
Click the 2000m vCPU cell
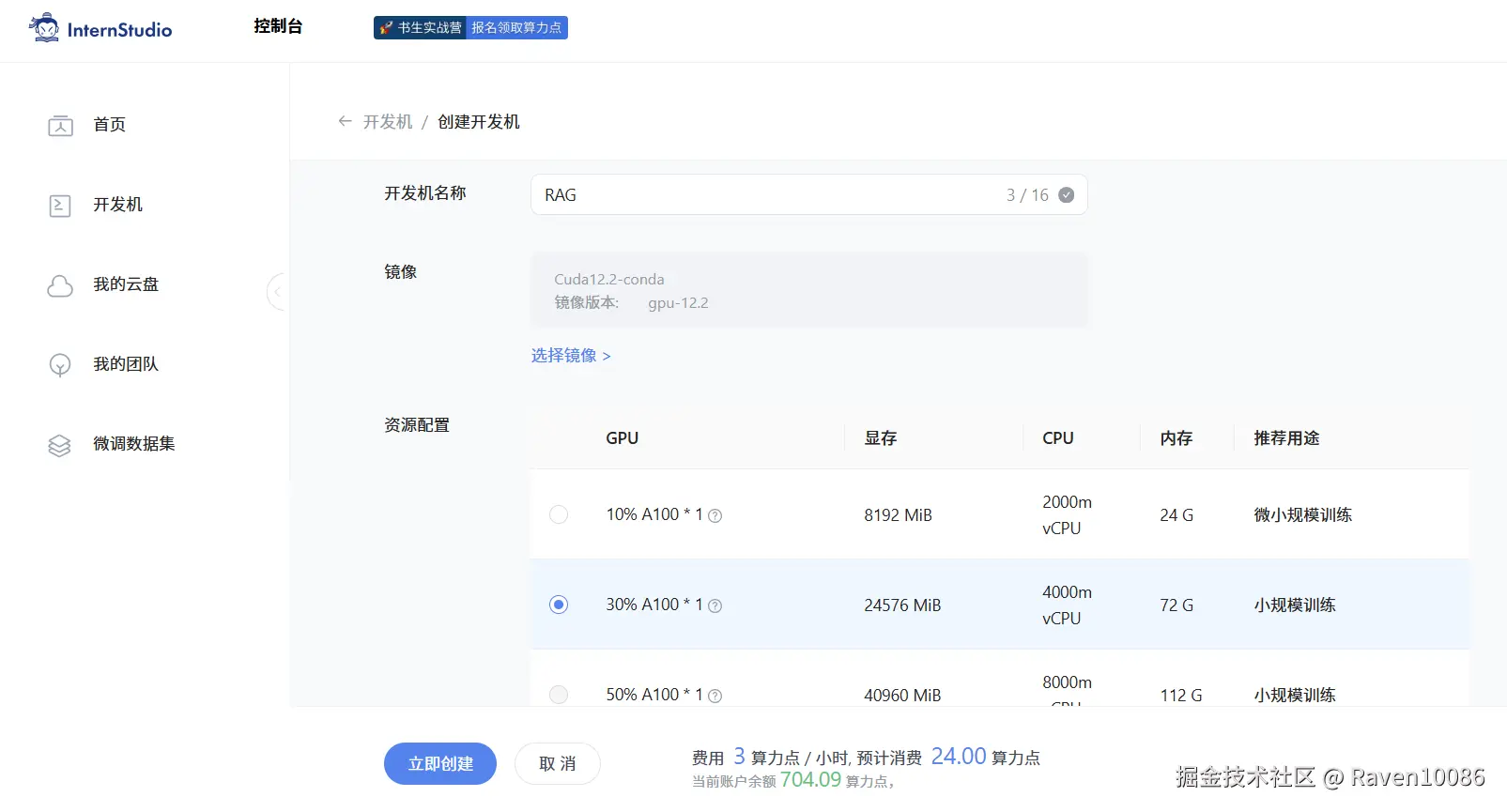coord(1068,515)
